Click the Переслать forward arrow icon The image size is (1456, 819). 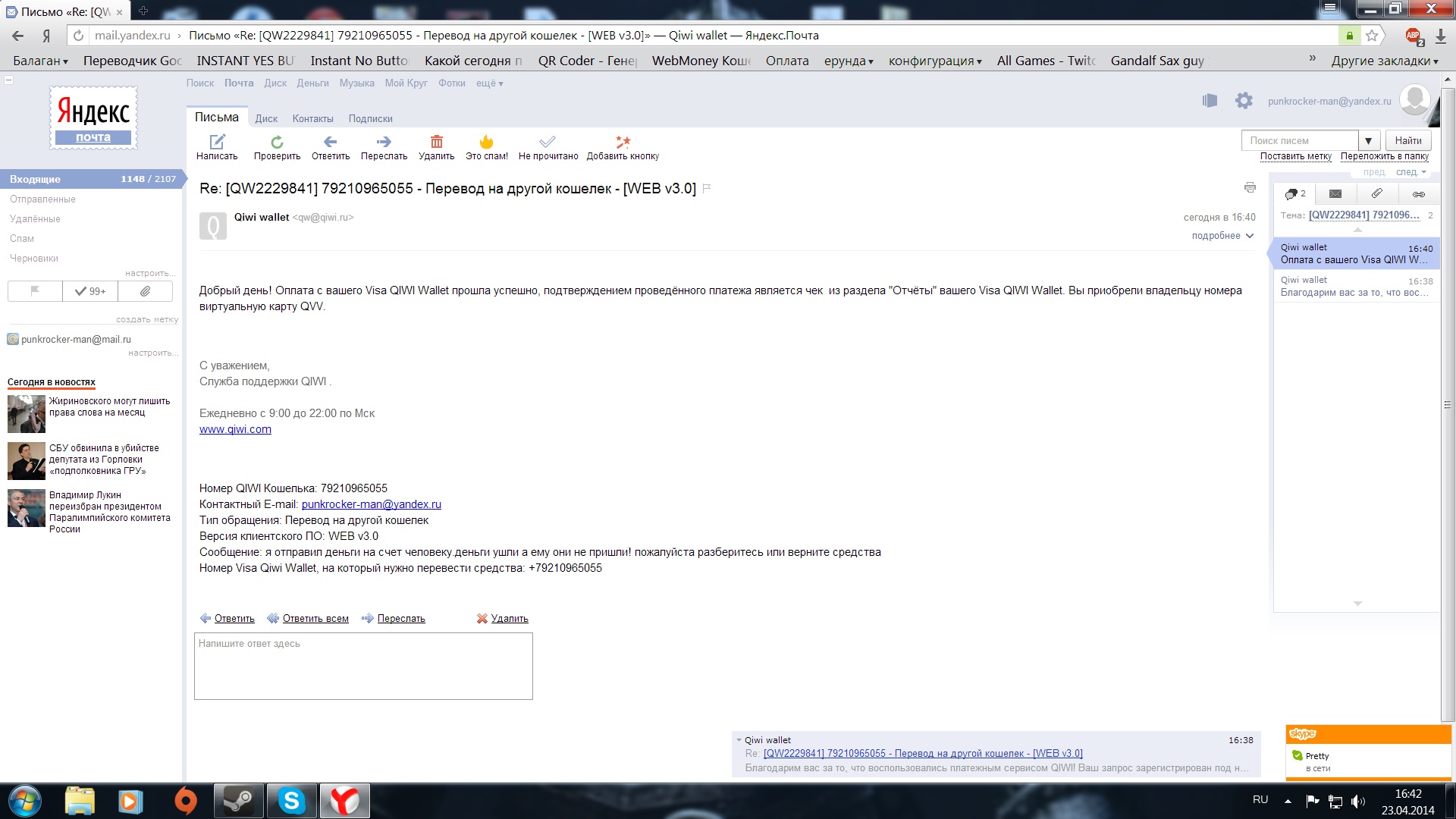[x=384, y=142]
